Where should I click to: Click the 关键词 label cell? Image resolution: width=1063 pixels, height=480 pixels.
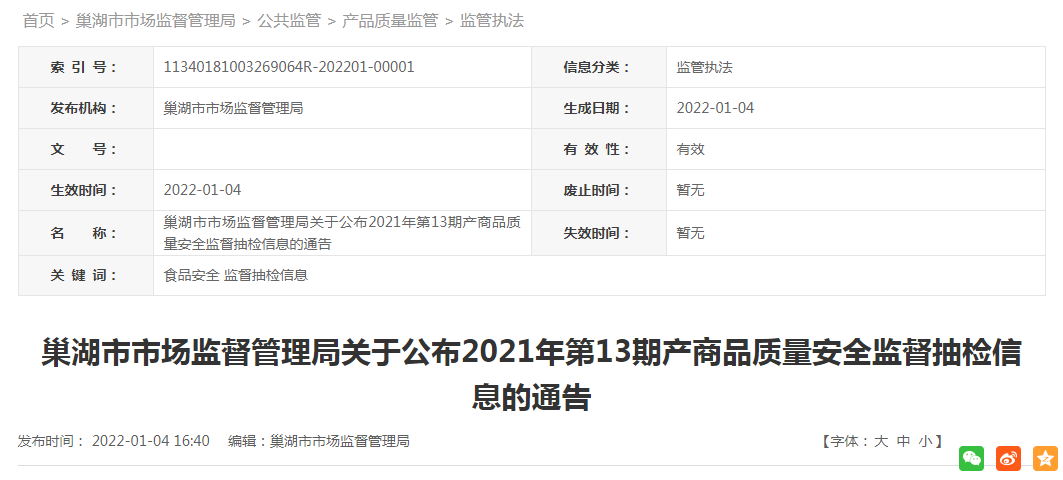86,275
